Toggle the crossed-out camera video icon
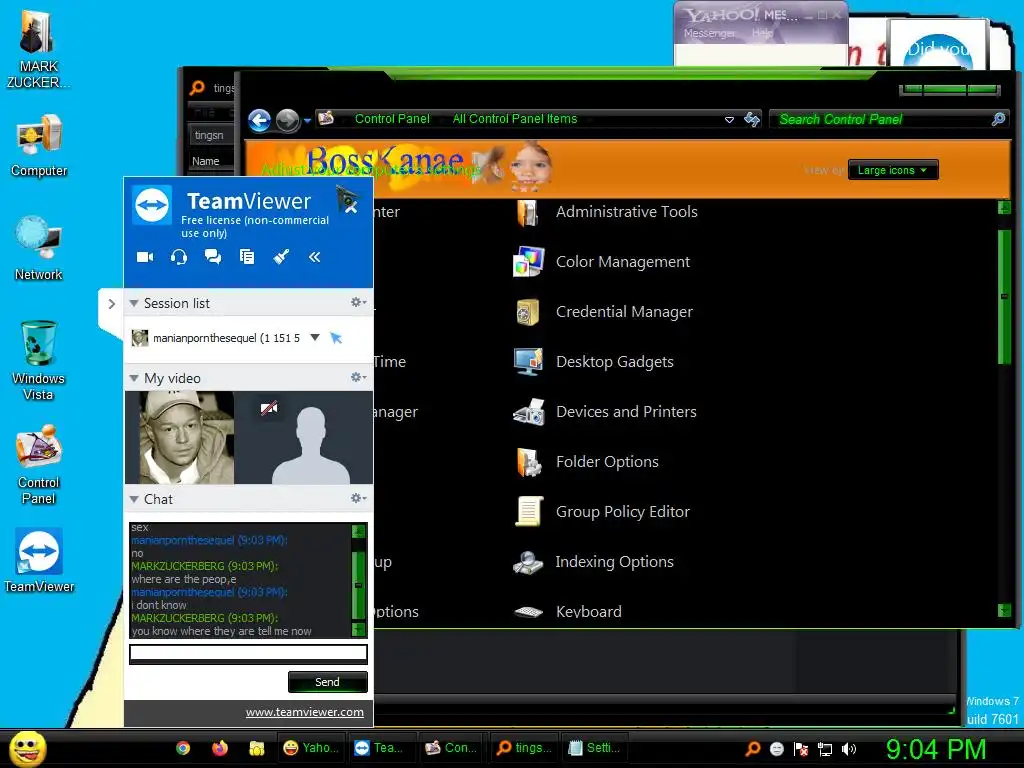The width and height of the screenshot is (1024, 768). tap(269, 408)
